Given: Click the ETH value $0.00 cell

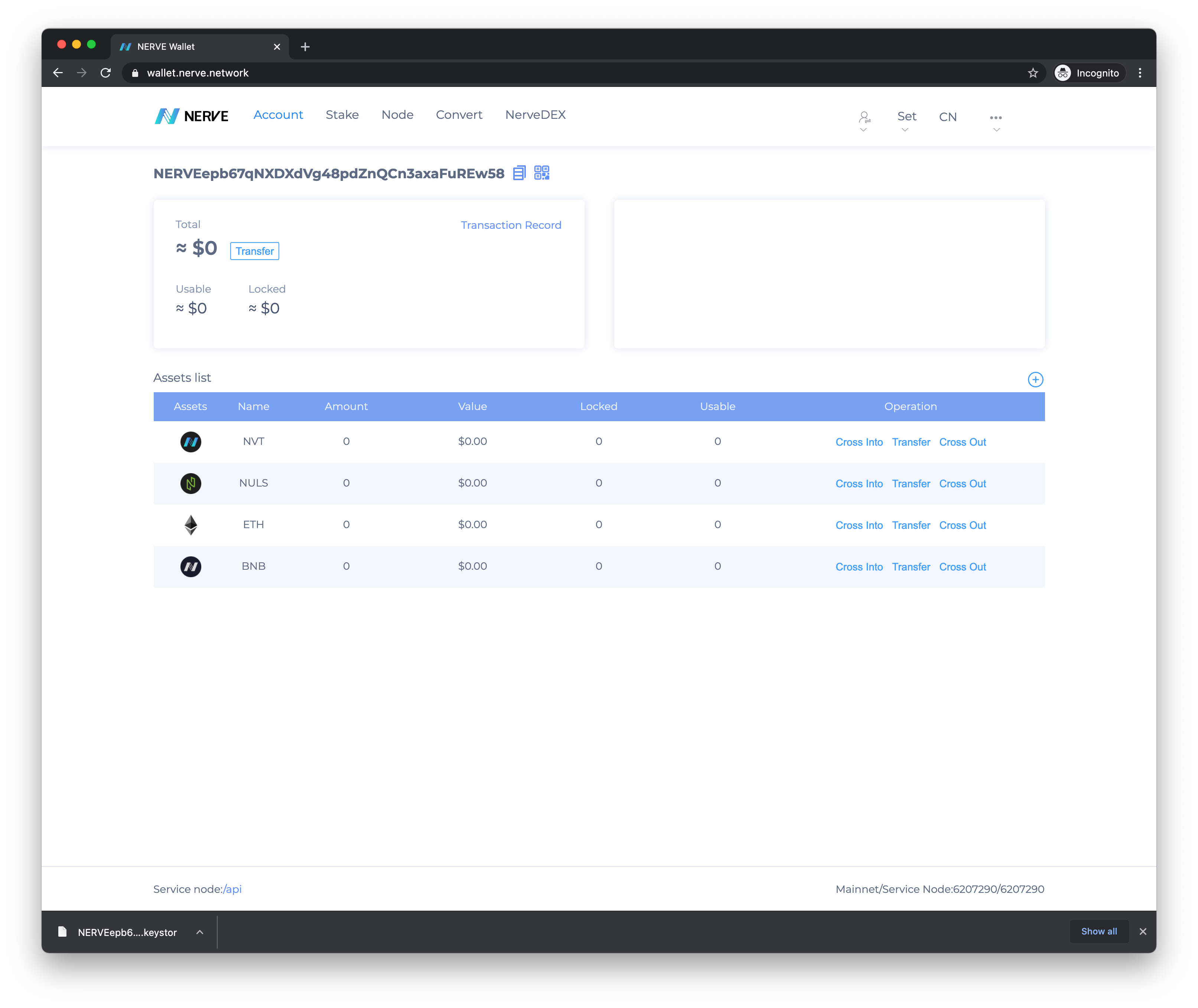Looking at the screenshot, I should point(472,524).
